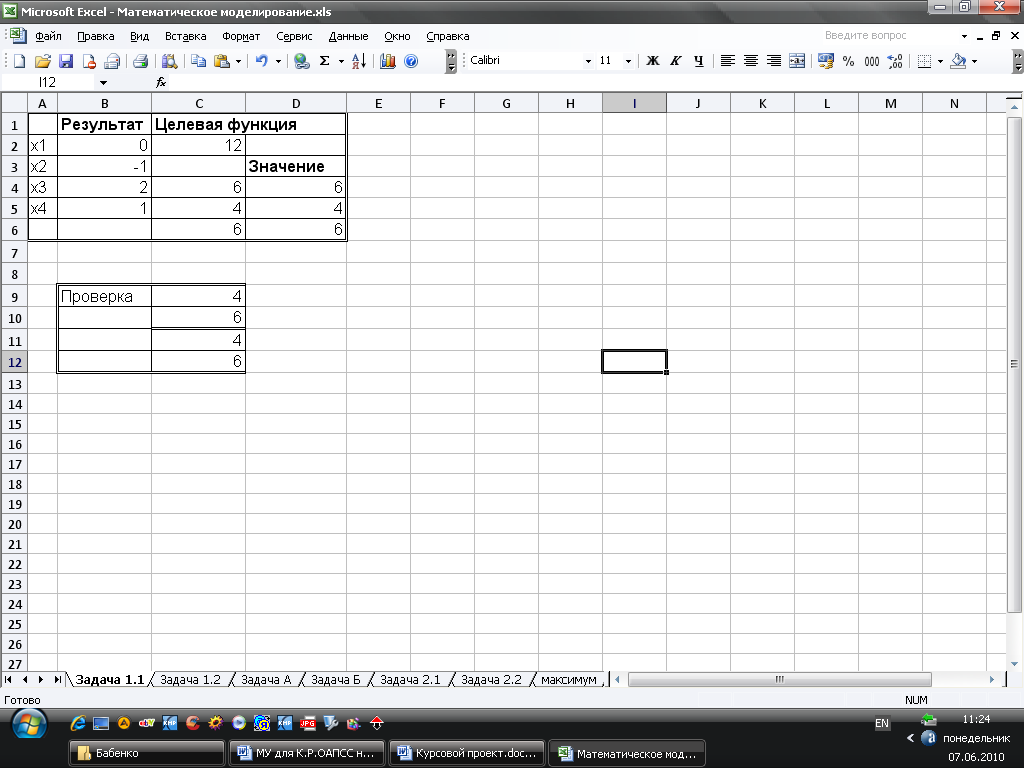
Task: Merge and center cells icon
Action: (797, 61)
